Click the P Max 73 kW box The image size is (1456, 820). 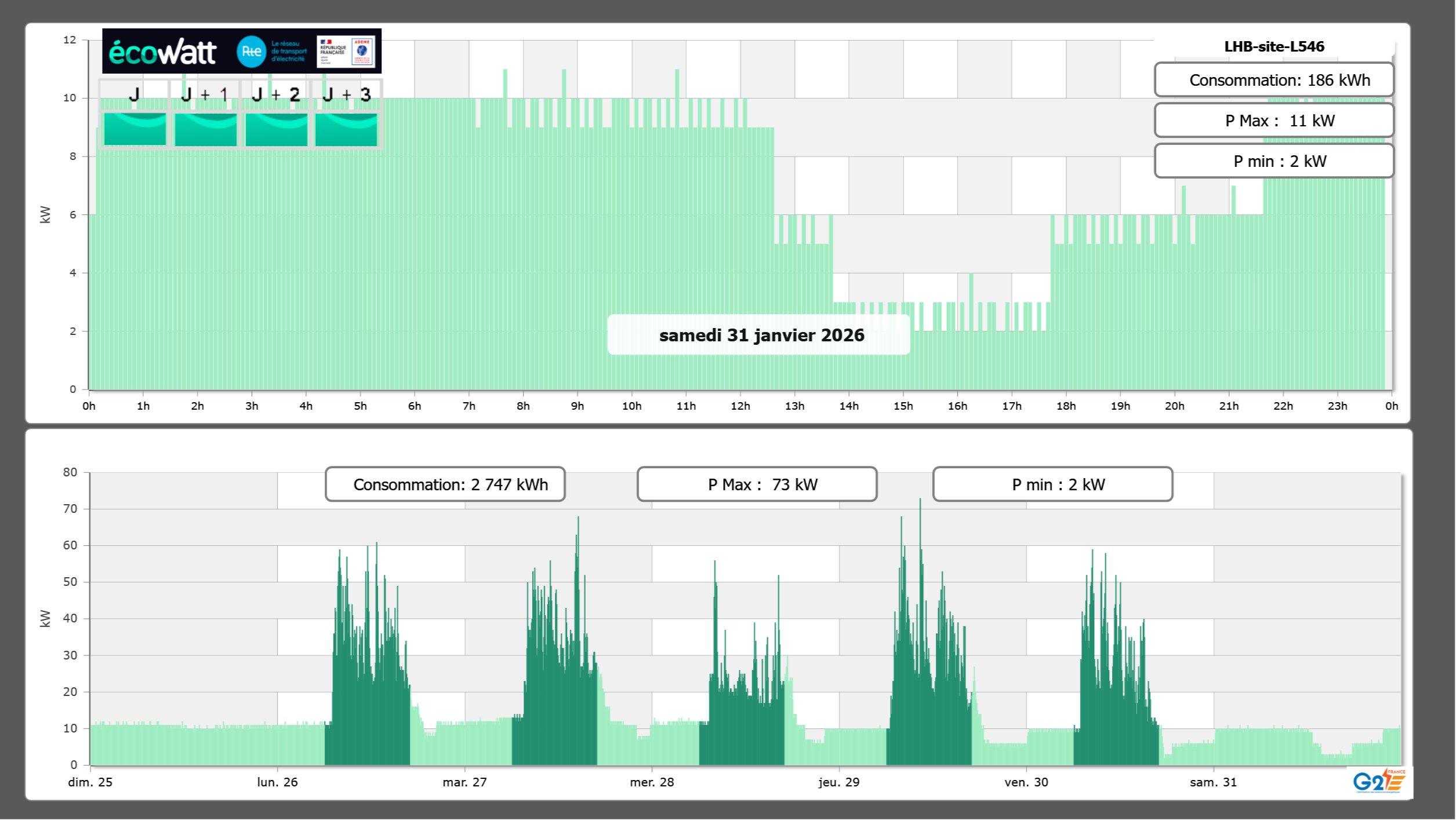(757, 484)
